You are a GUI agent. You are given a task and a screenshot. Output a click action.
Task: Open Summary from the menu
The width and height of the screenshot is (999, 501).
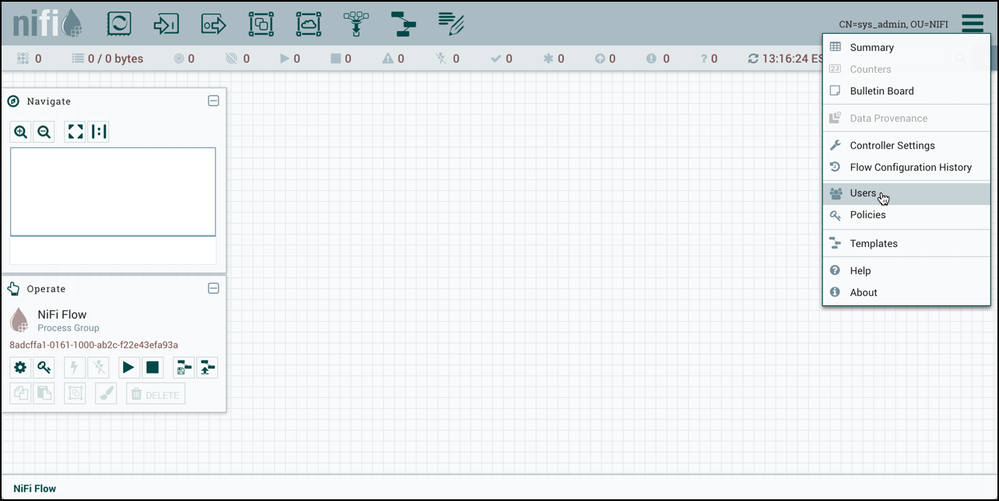point(907,47)
